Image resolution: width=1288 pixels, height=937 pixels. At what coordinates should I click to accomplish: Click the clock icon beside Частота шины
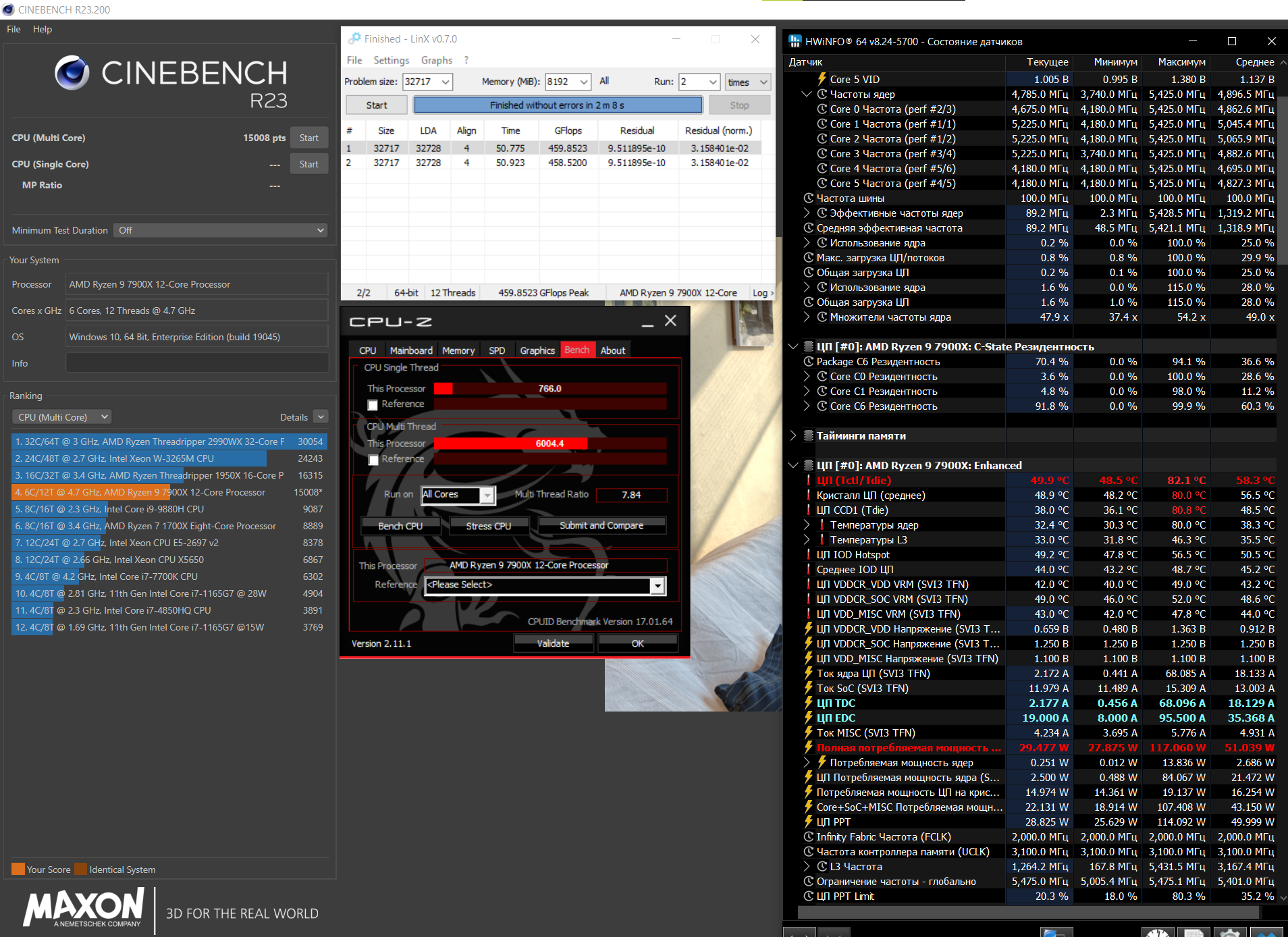[809, 198]
